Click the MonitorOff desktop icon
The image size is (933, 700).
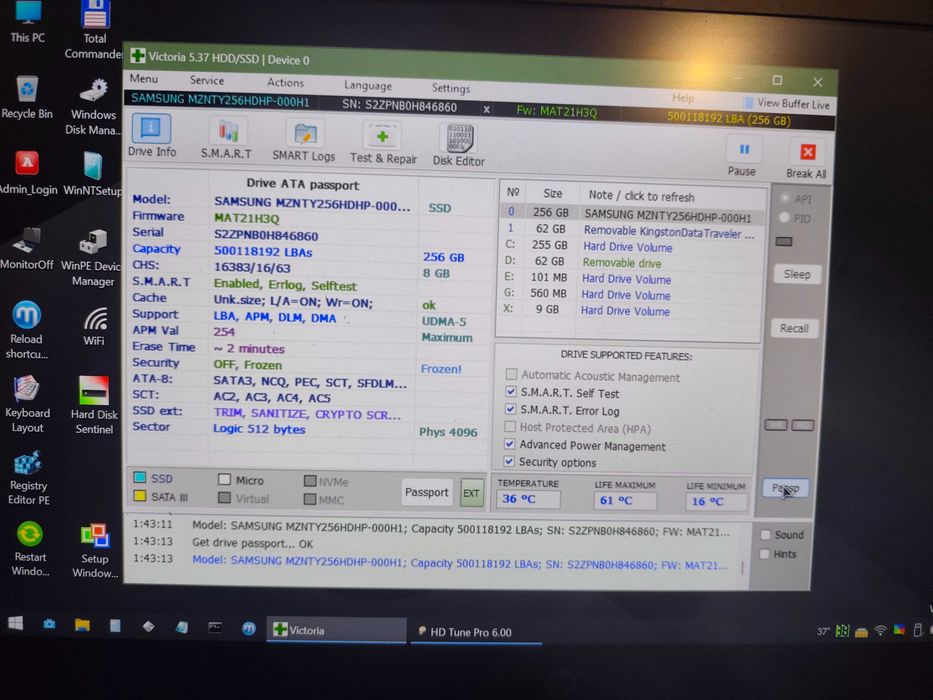[x=27, y=248]
